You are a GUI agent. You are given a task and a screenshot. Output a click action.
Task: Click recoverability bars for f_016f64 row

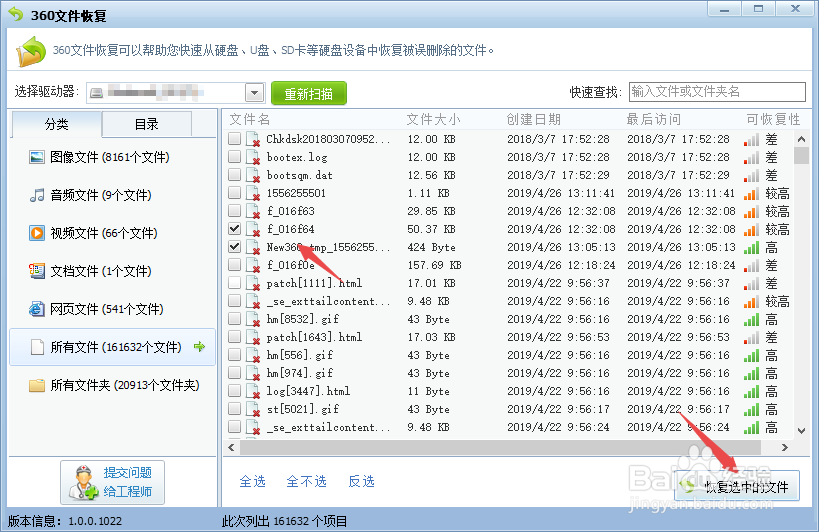click(751, 229)
